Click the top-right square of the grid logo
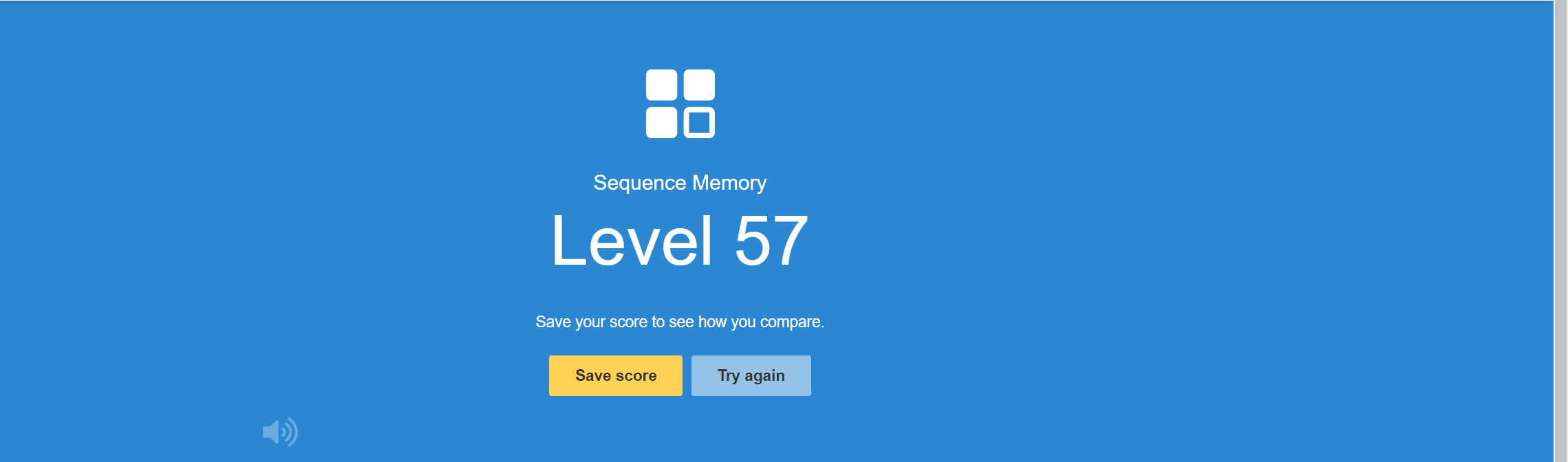Viewport: 1568px width, 462px height. pyautogui.click(x=699, y=85)
